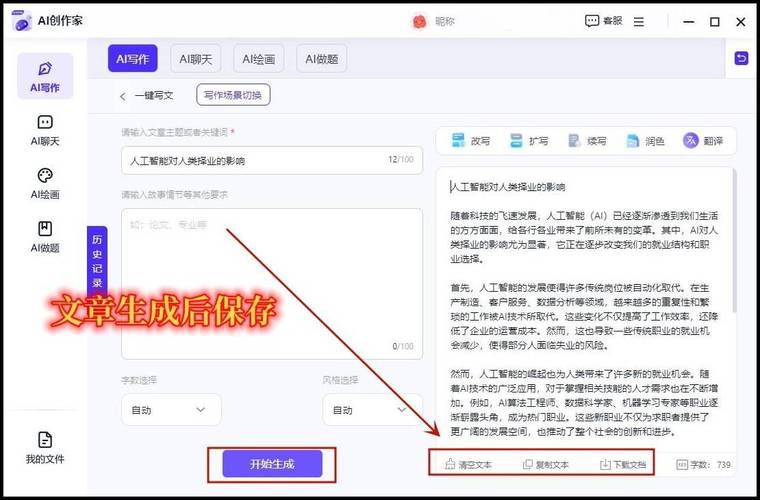
Task: Go back using arrow beside 一键写文
Action: pos(123,96)
